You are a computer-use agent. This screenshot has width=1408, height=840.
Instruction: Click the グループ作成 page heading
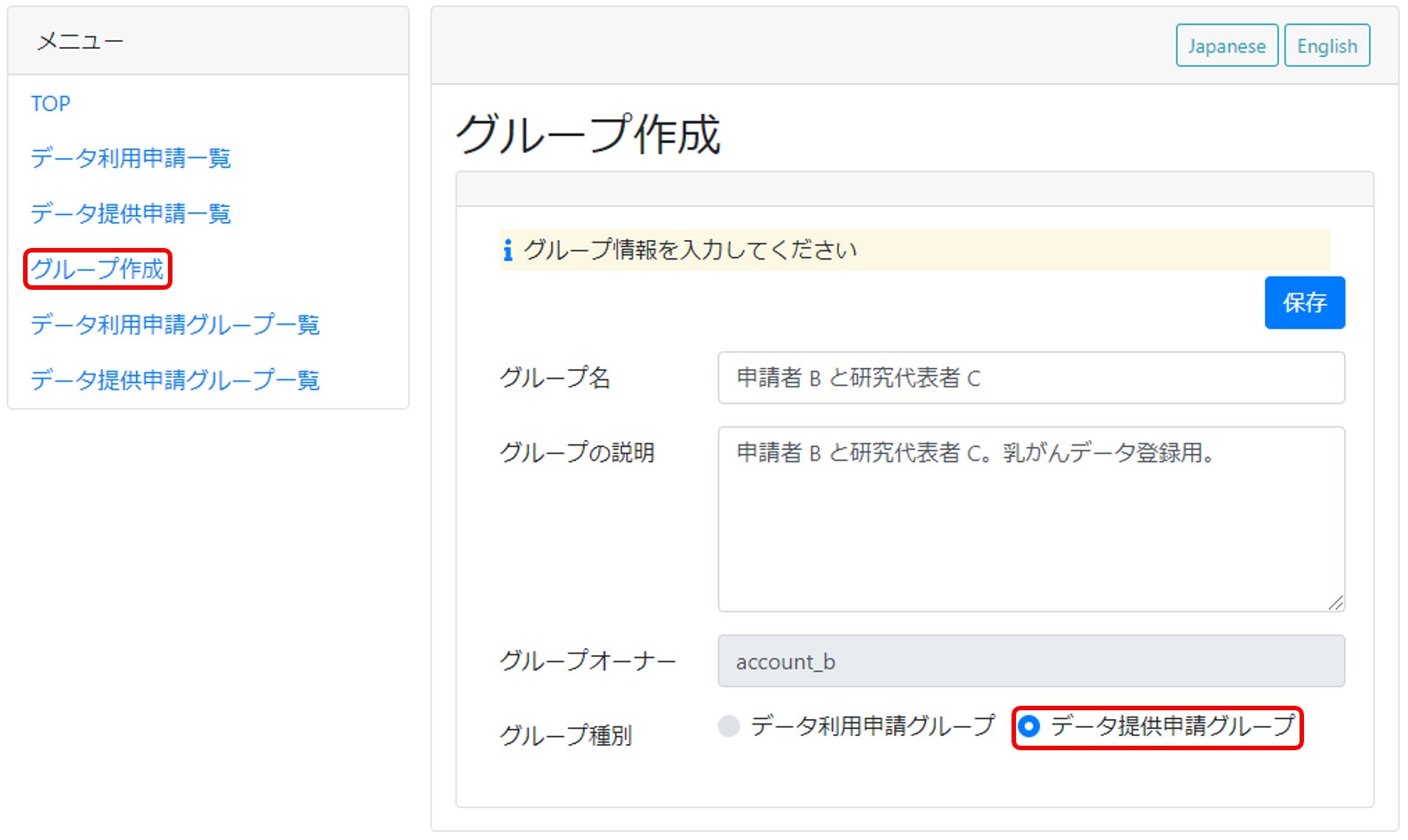click(588, 134)
